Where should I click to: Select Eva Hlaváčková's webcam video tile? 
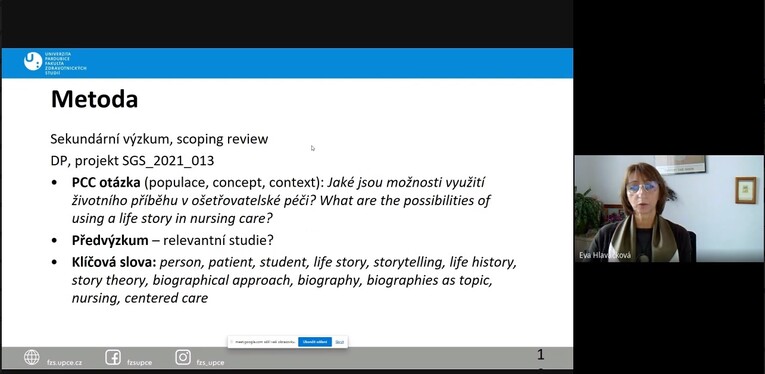click(x=669, y=209)
